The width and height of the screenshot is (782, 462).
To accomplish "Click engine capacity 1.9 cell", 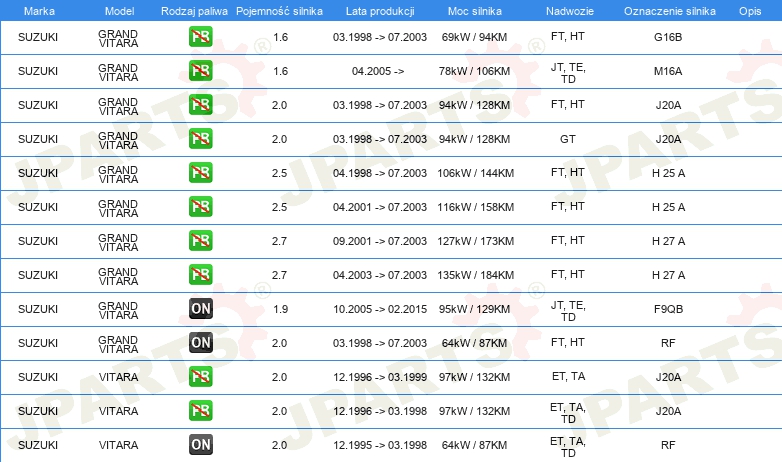I will (x=281, y=309).
